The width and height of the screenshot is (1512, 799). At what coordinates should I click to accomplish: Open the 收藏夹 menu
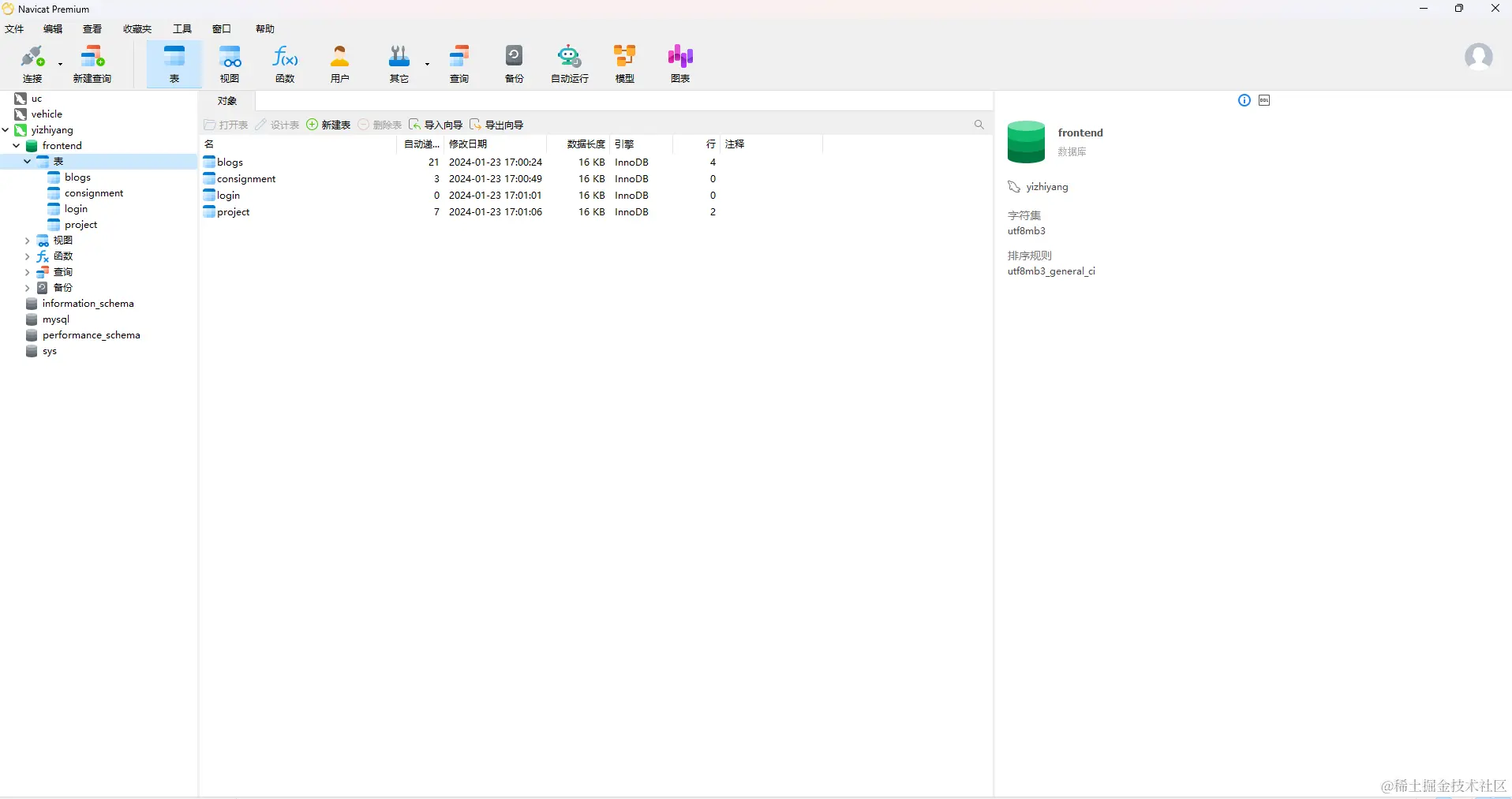click(x=137, y=29)
